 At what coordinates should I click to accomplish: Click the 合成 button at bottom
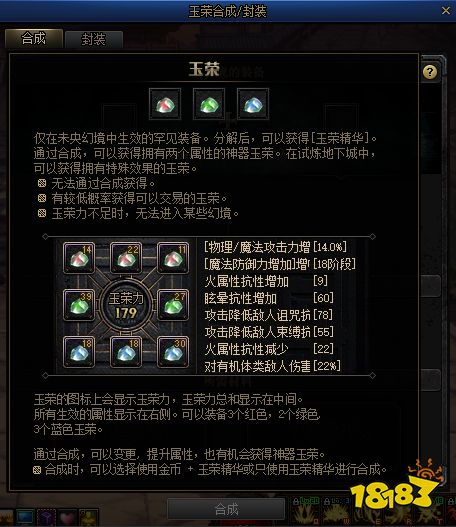pos(226,509)
